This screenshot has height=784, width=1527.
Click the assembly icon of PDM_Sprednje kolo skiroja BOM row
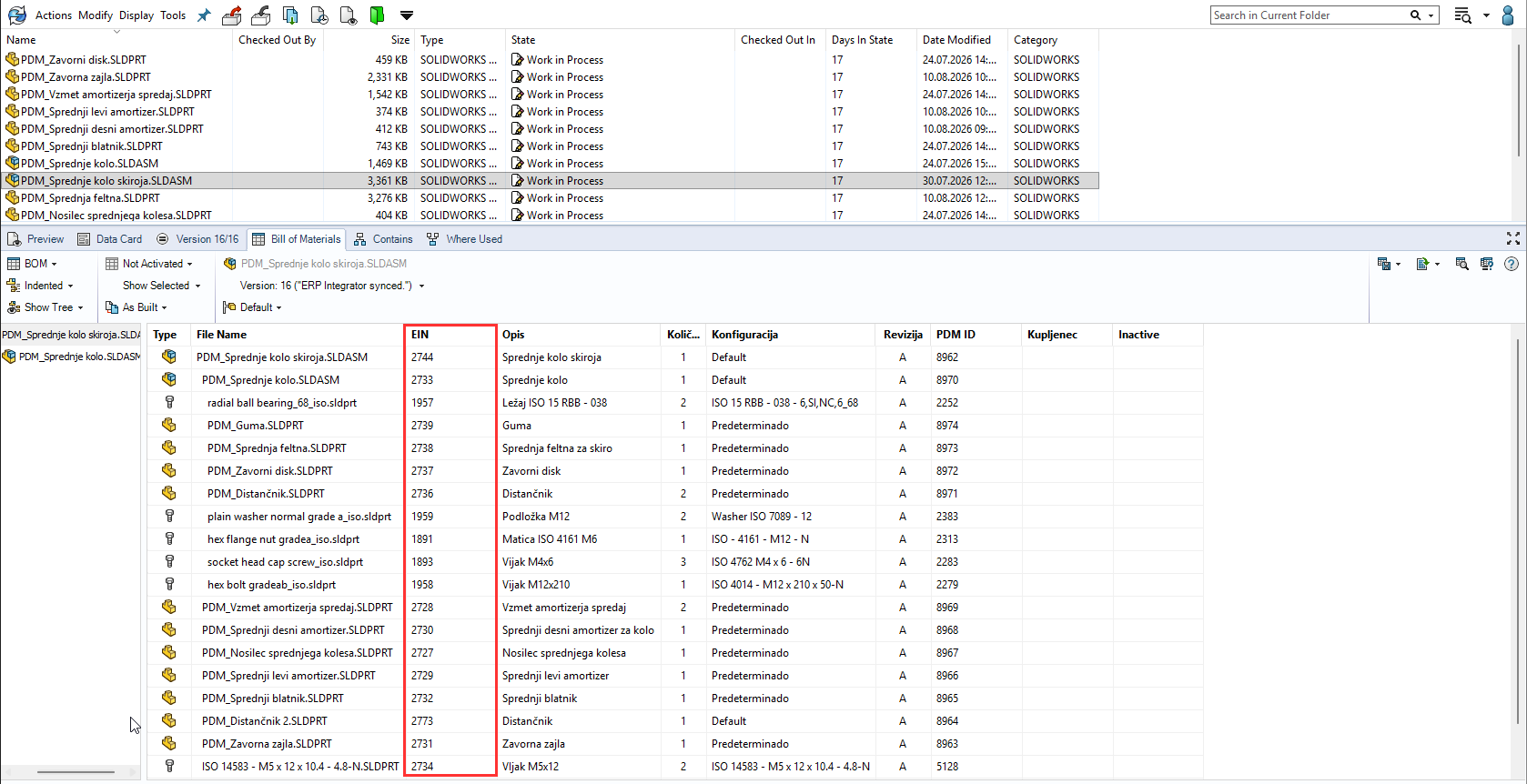coord(169,357)
